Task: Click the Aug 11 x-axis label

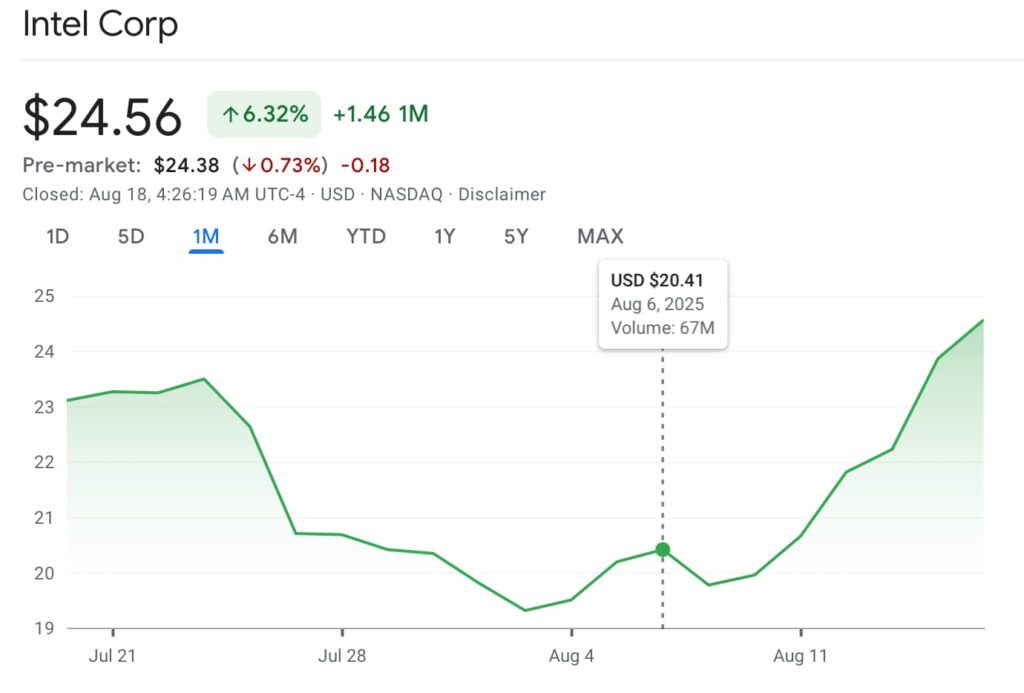Action: pyautogui.click(x=800, y=656)
